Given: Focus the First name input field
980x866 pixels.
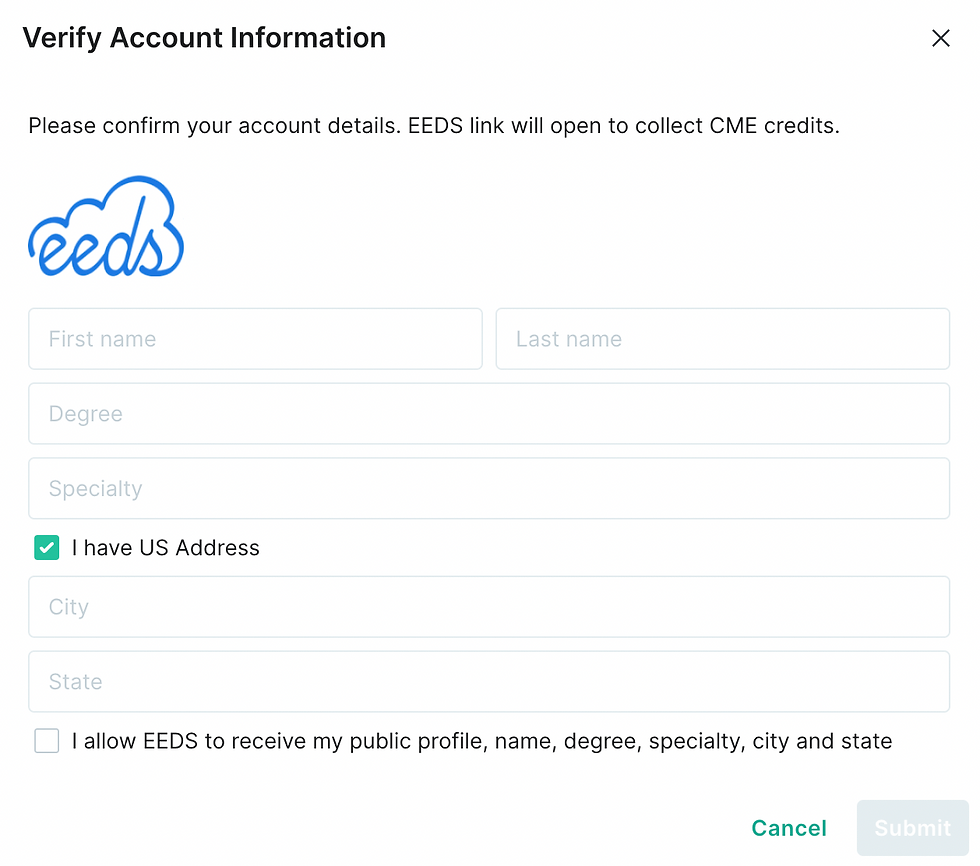Looking at the screenshot, I should [255, 339].
